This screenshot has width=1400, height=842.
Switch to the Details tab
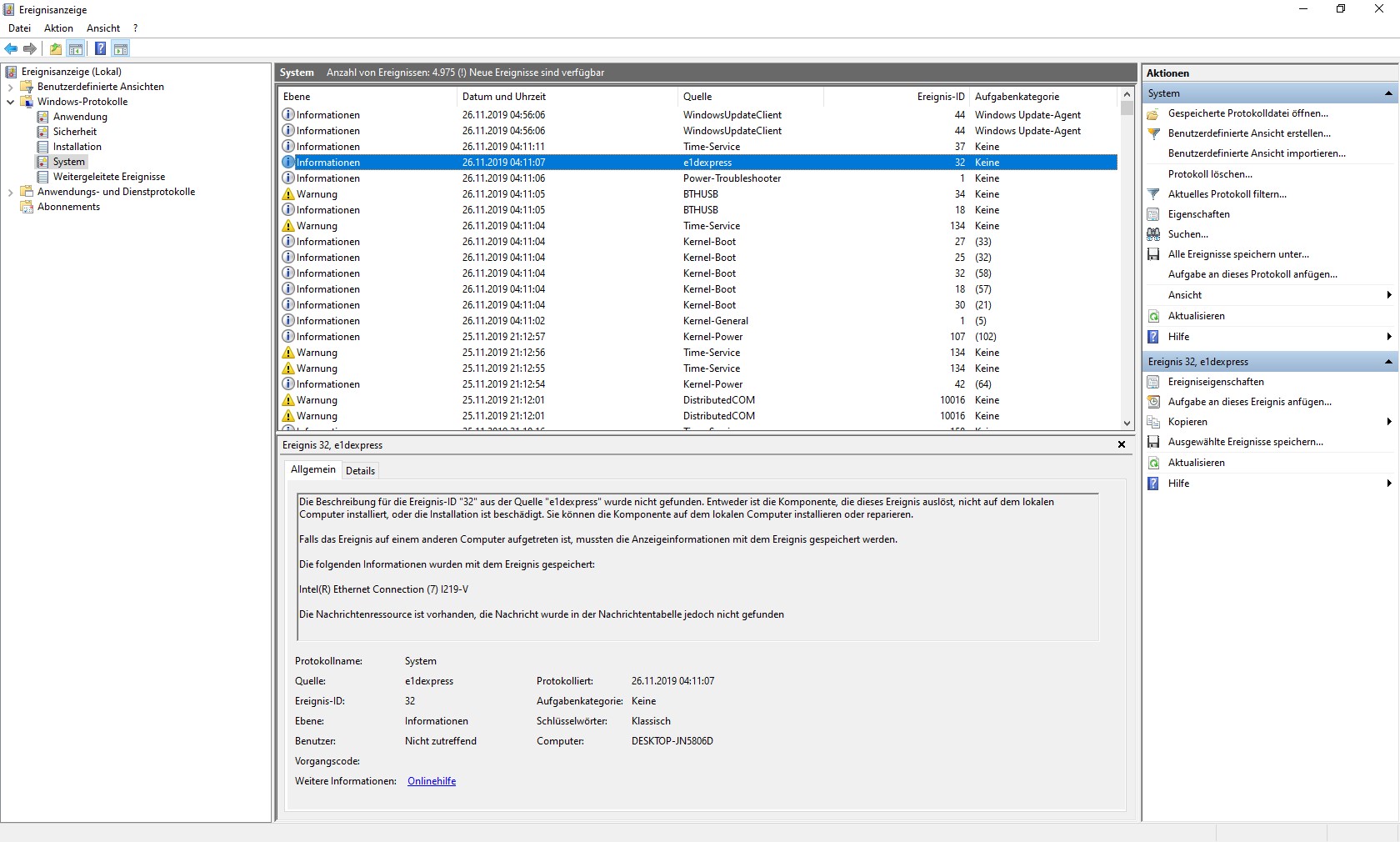point(360,471)
